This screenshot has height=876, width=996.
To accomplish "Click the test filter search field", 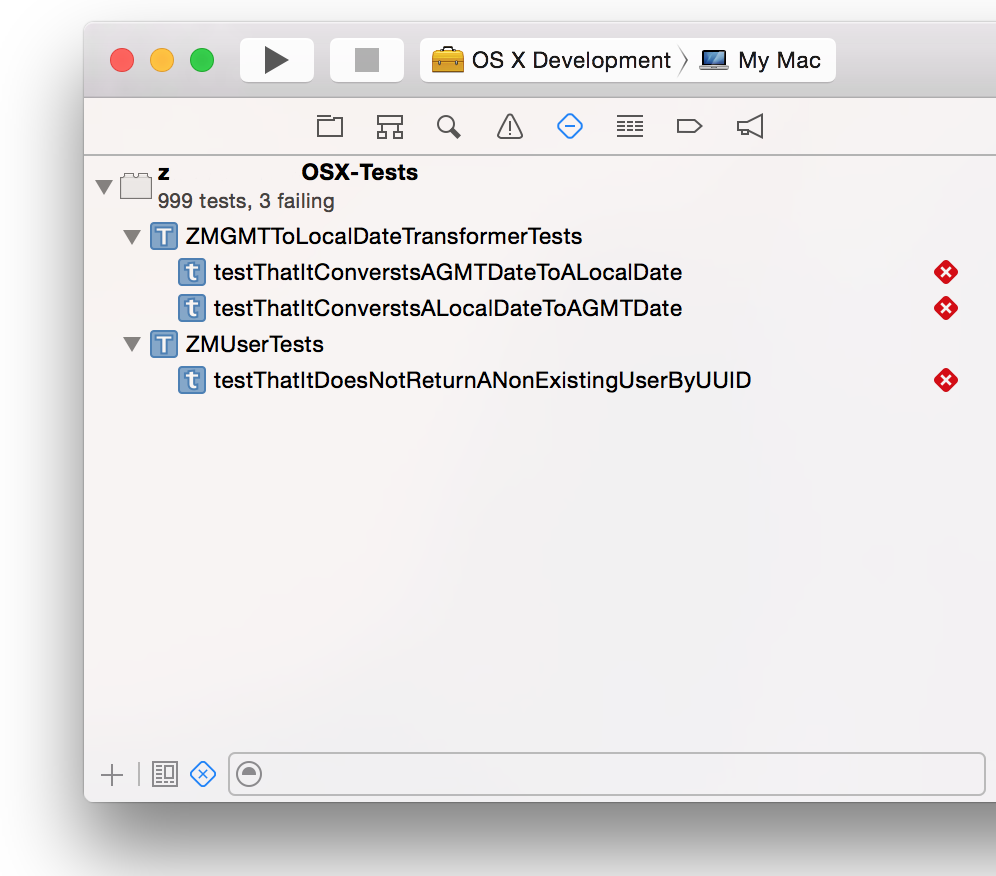I will (x=607, y=774).
